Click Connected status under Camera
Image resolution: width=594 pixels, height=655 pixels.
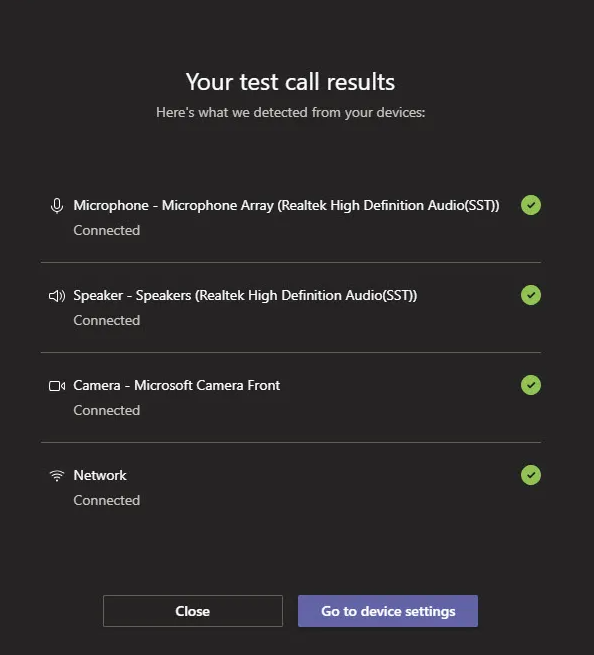pos(107,410)
